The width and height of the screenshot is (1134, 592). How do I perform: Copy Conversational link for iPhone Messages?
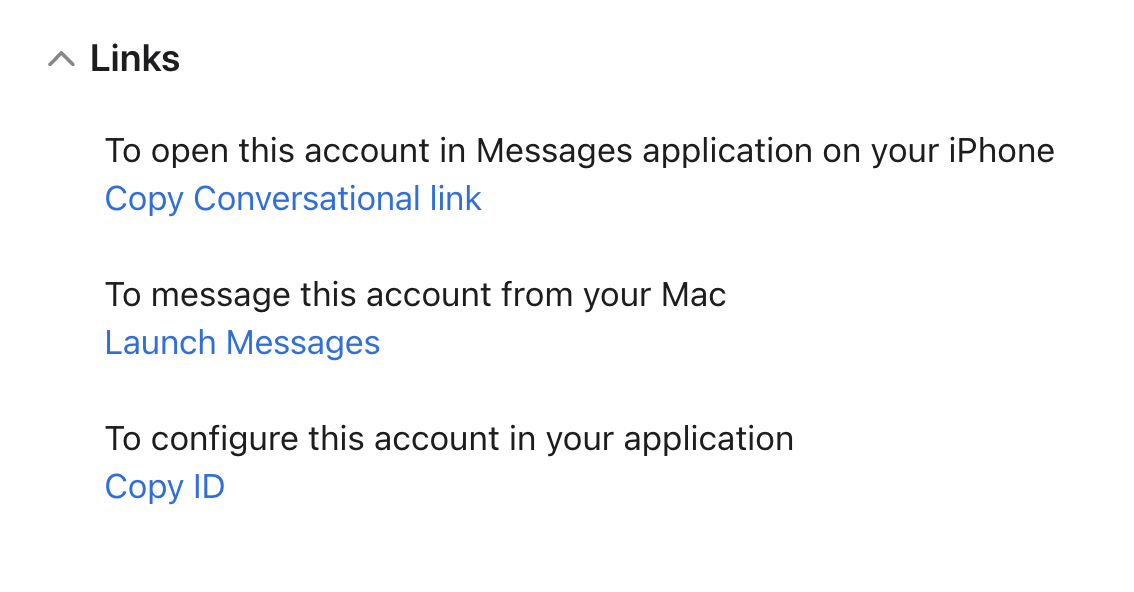(x=293, y=199)
